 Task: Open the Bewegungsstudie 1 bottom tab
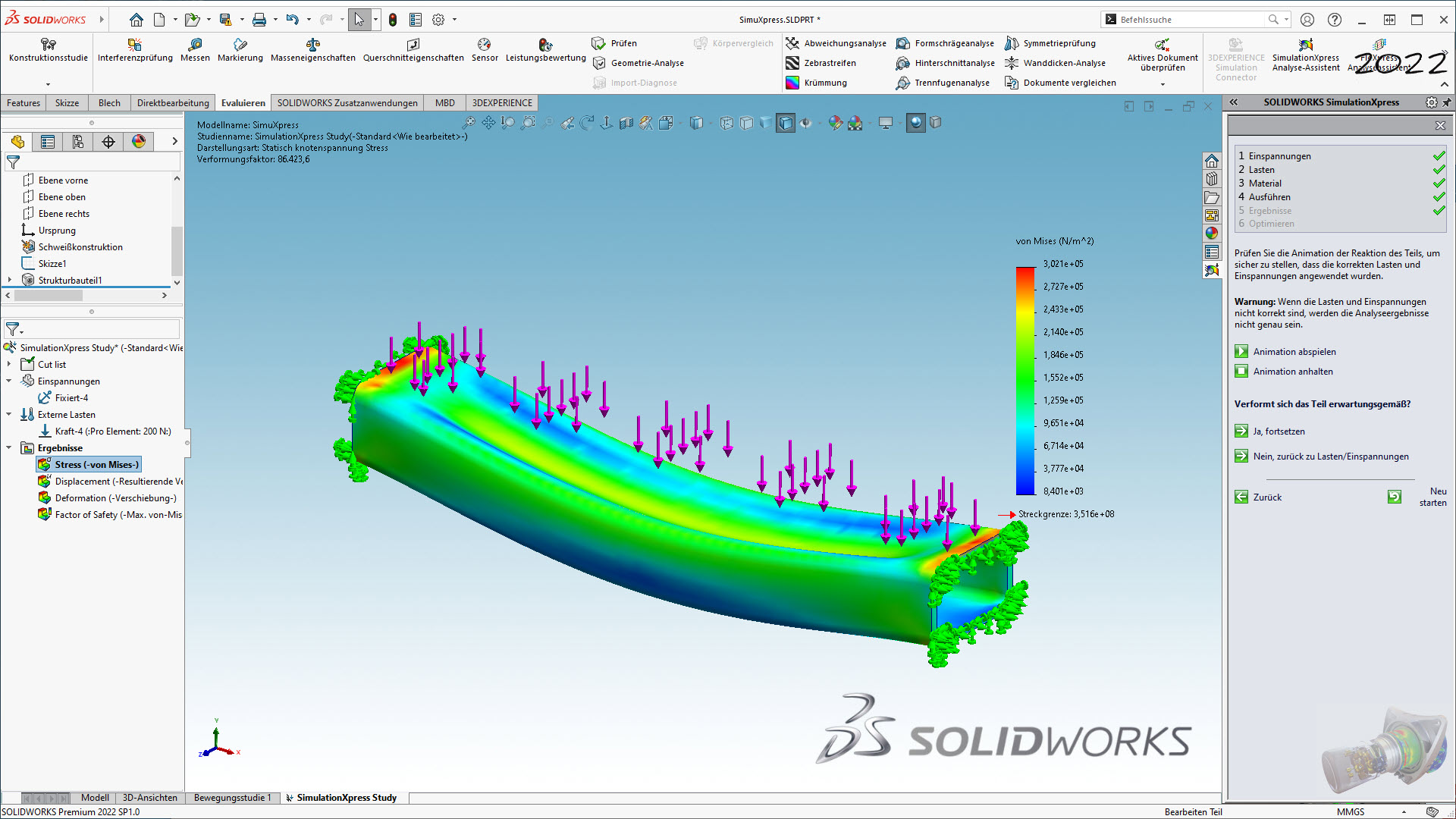tap(232, 798)
